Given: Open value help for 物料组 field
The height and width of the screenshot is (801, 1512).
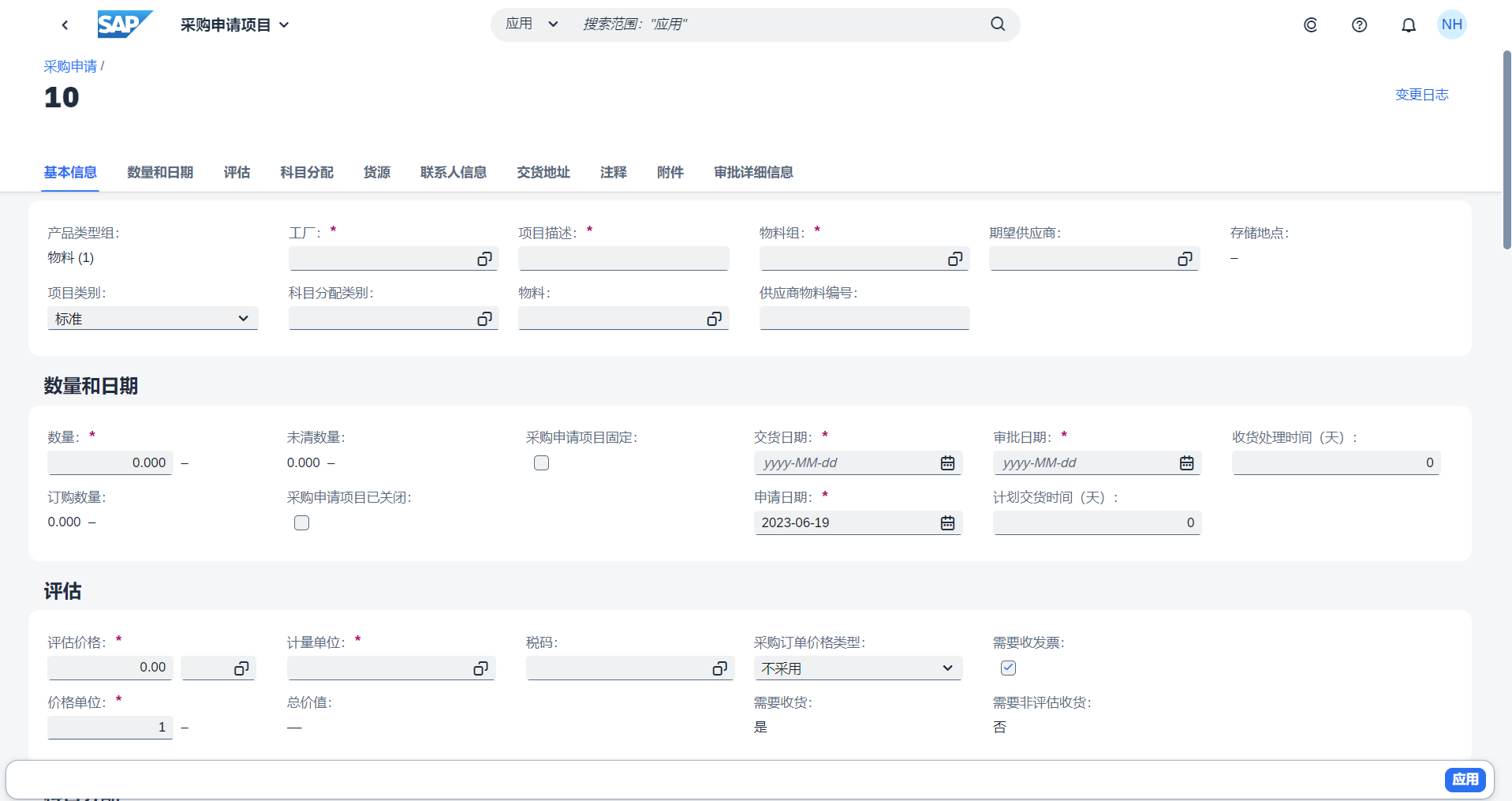Looking at the screenshot, I should (954, 258).
